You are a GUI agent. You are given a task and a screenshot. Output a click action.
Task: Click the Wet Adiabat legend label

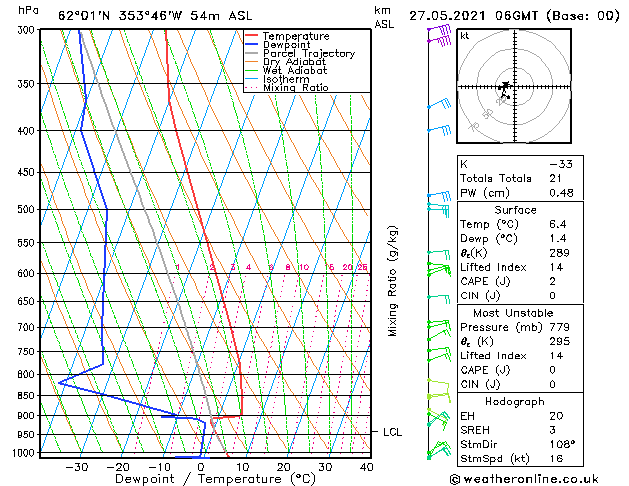pos(295,71)
